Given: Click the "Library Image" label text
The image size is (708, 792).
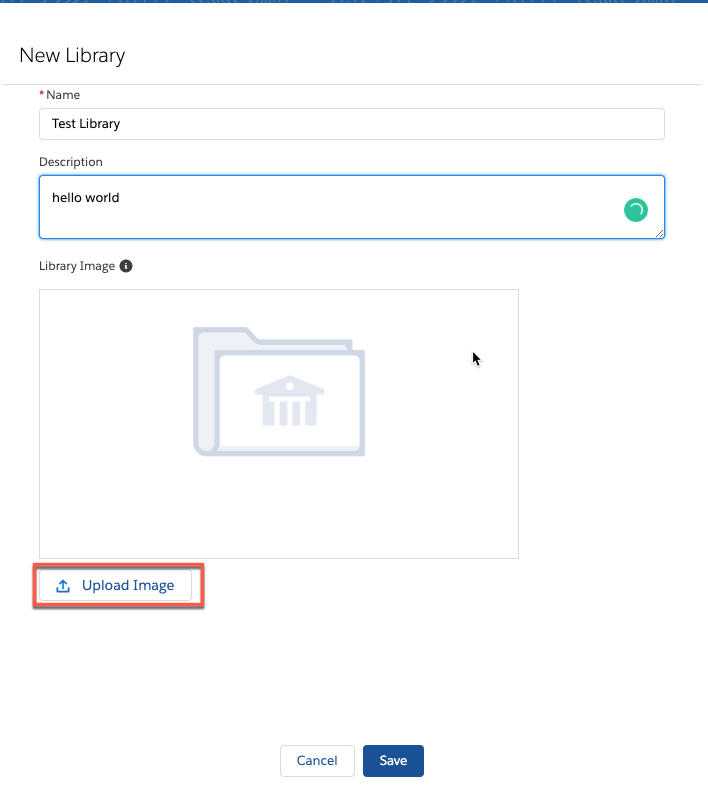Looking at the screenshot, I should 77,267.
